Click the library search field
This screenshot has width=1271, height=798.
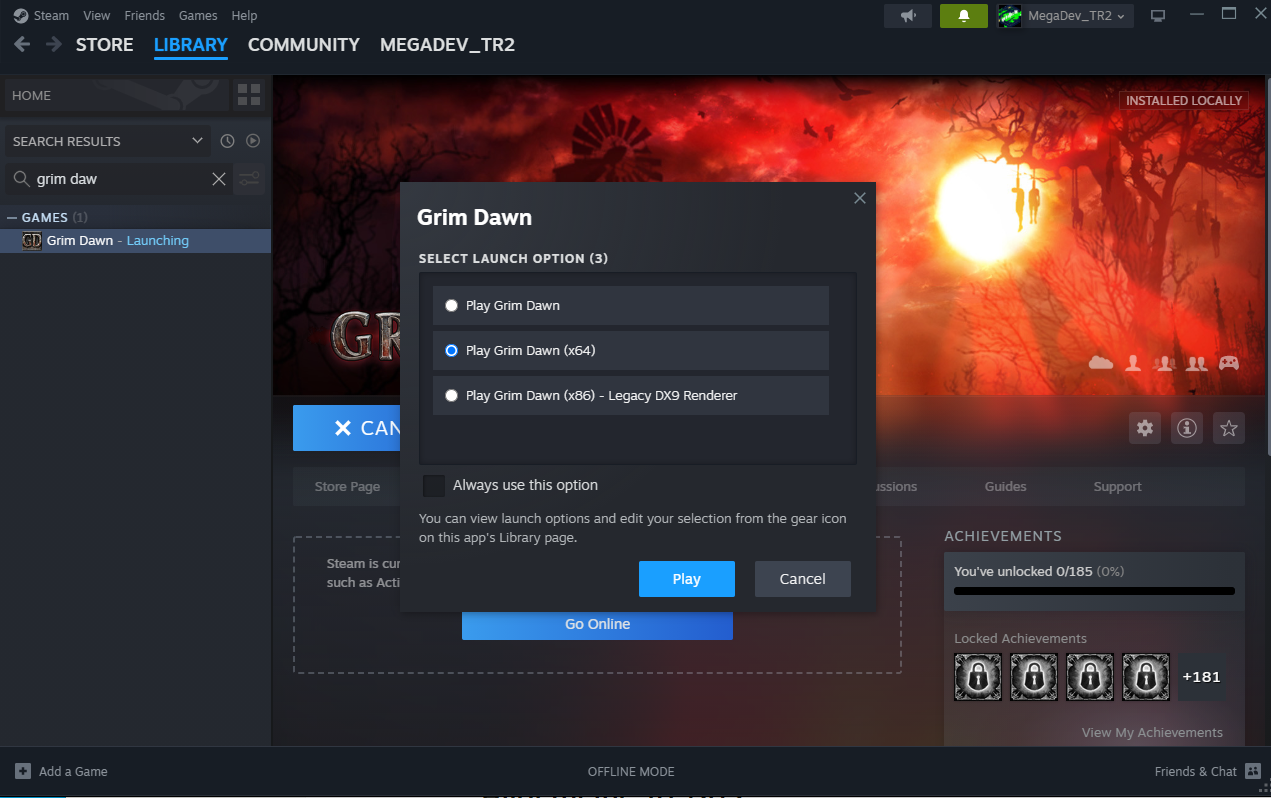[x=120, y=179]
